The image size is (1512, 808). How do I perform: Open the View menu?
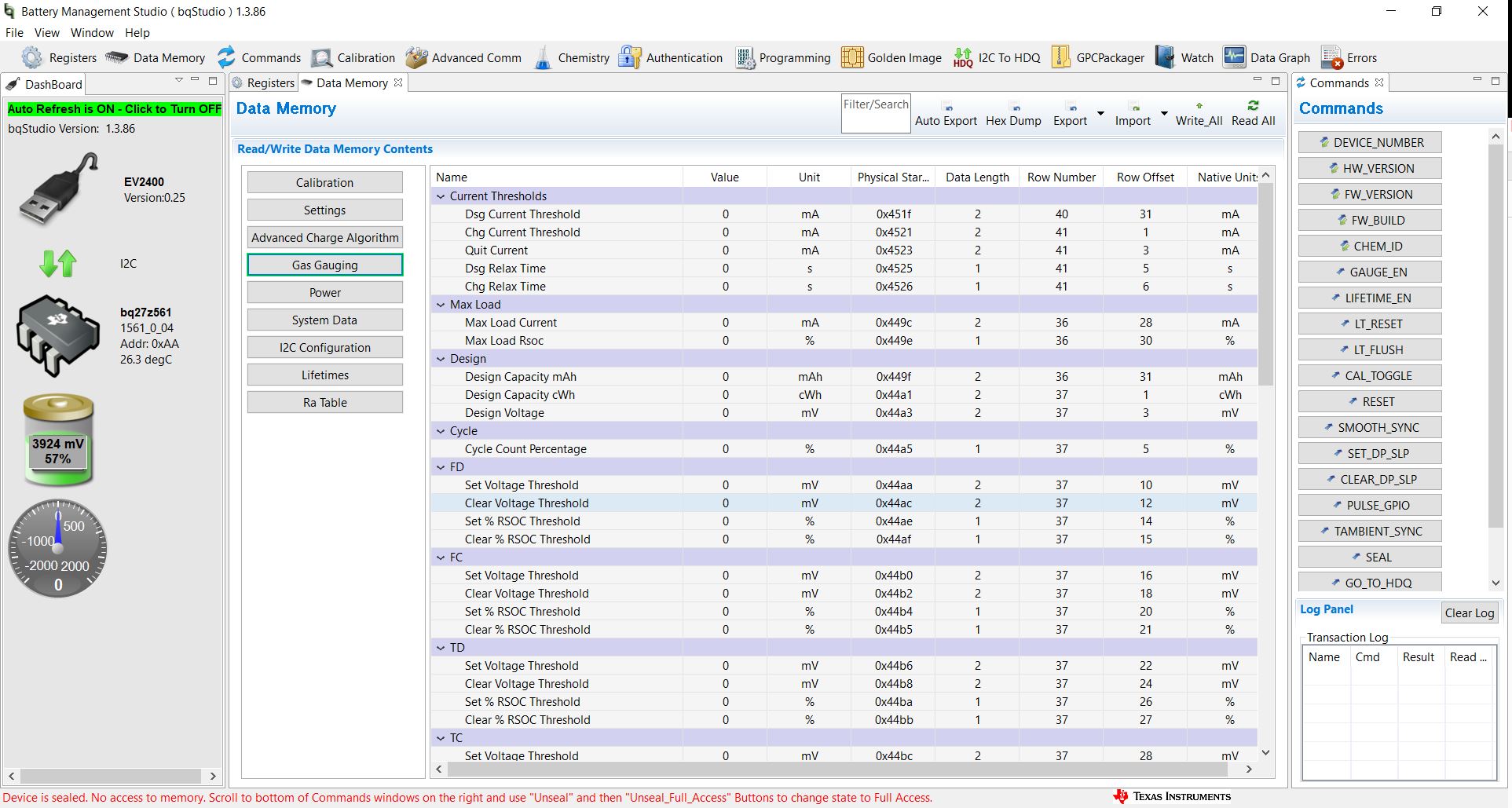[46, 33]
